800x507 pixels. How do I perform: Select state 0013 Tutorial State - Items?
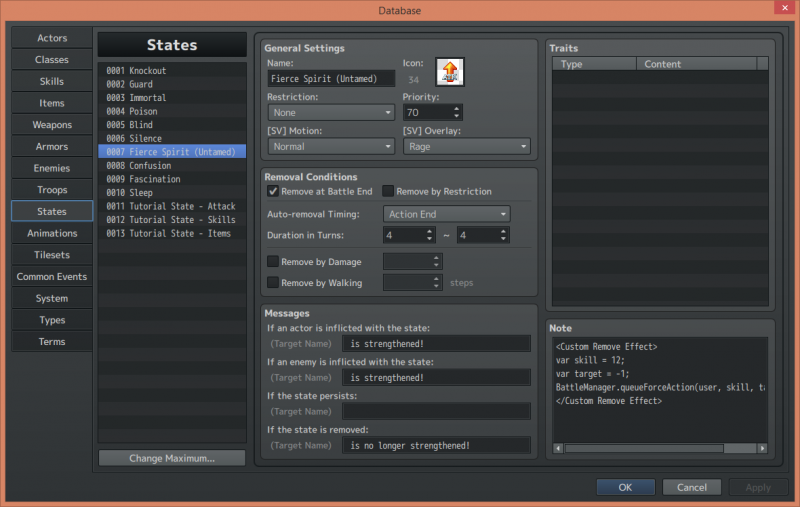point(172,233)
